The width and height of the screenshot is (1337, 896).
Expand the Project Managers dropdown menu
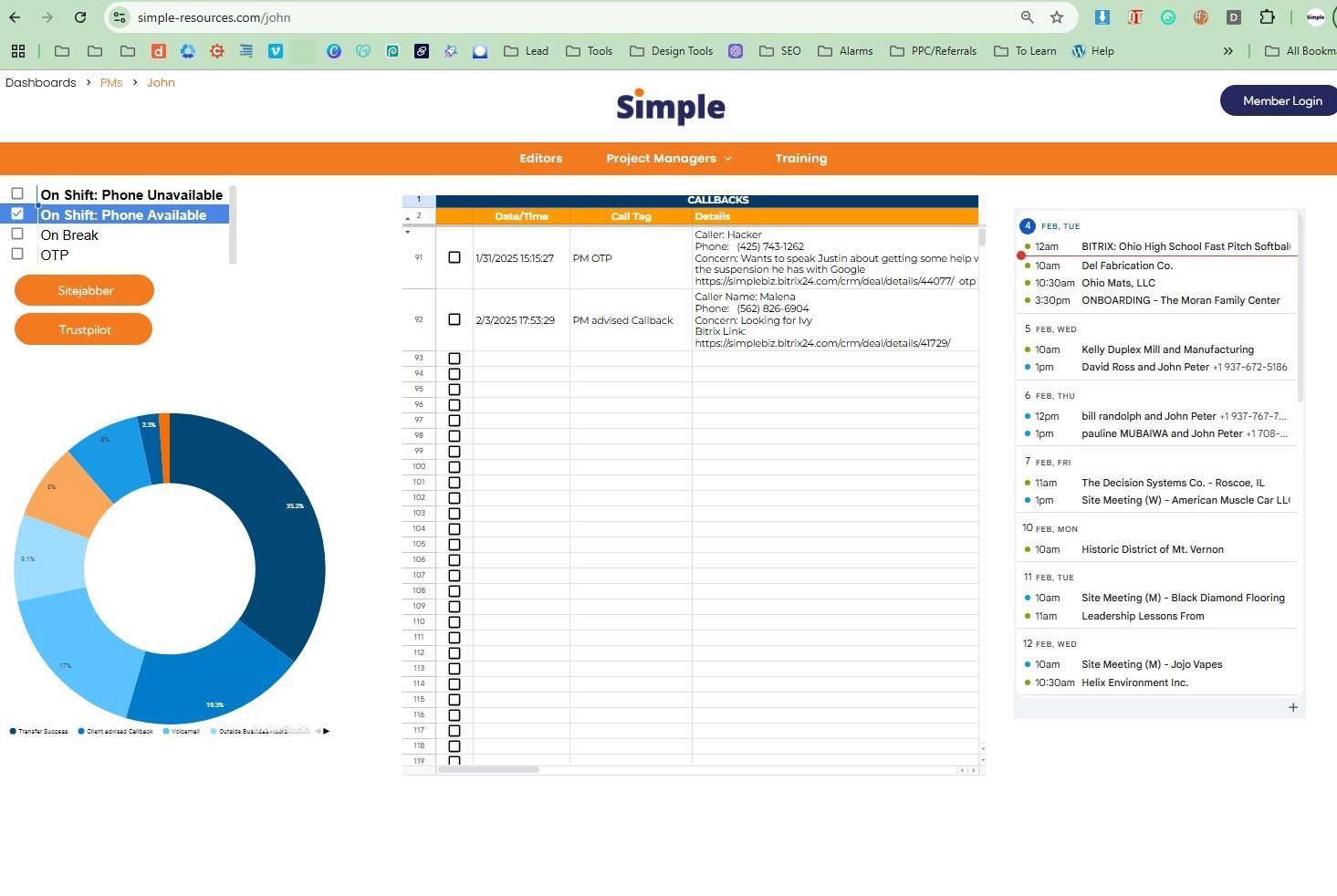(x=669, y=158)
